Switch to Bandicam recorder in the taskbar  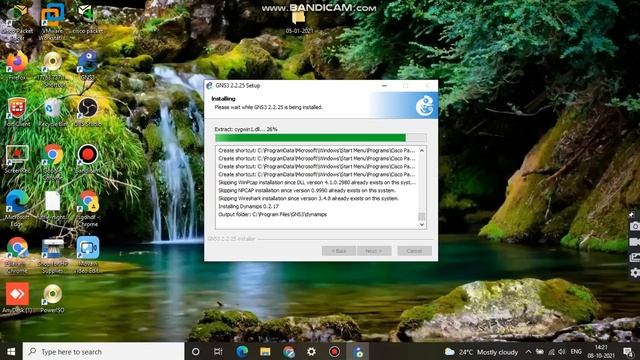click(x=334, y=351)
